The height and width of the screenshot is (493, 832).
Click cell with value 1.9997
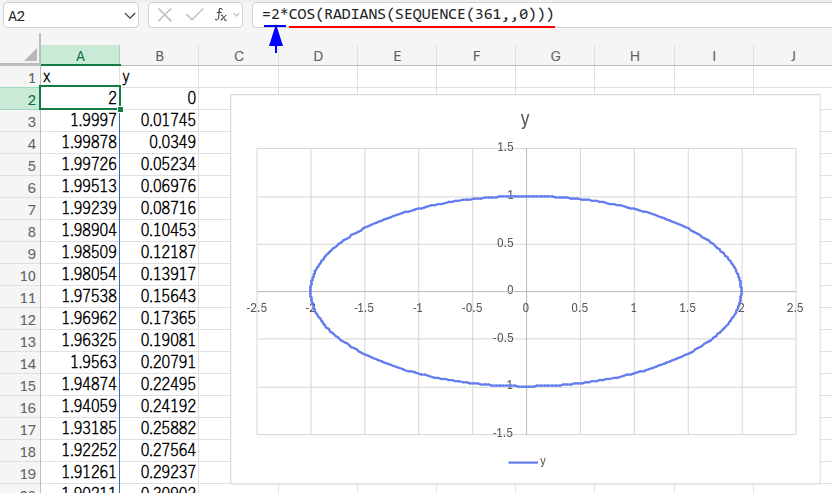(80, 120)
